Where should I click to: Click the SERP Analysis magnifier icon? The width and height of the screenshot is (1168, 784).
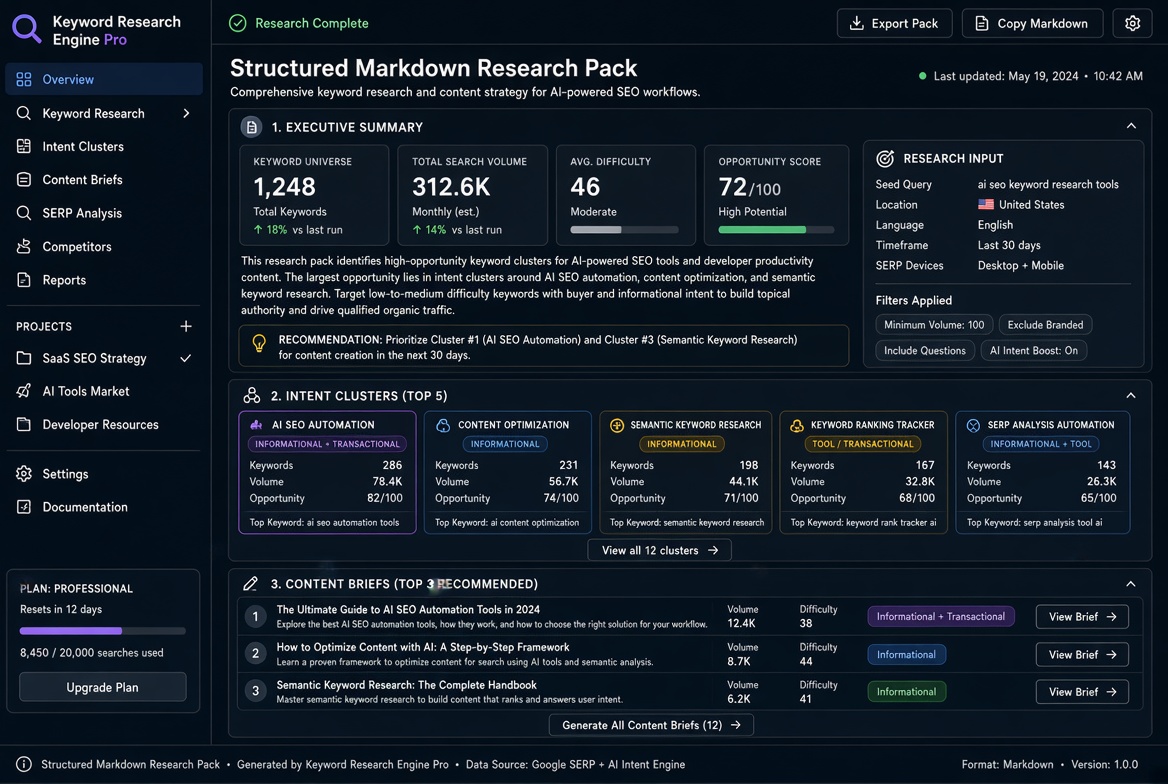tap(24, 213)
